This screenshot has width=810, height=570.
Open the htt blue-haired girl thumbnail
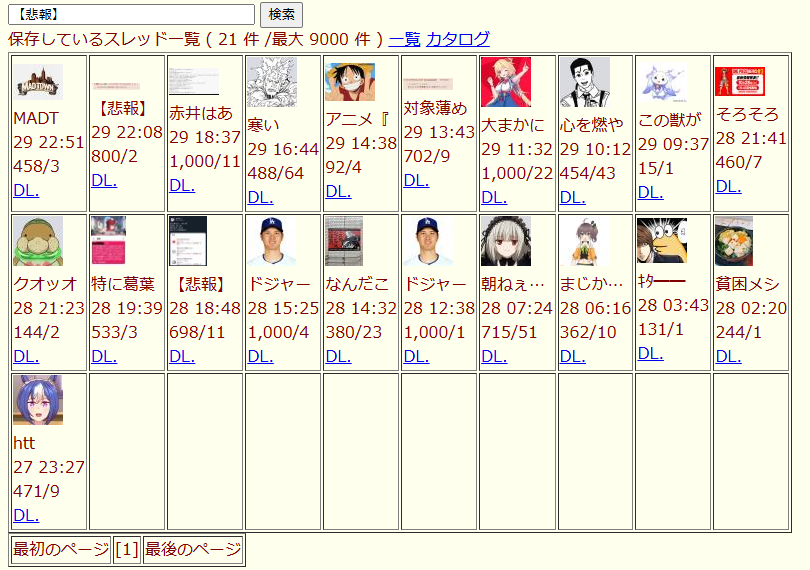[38, 400]
